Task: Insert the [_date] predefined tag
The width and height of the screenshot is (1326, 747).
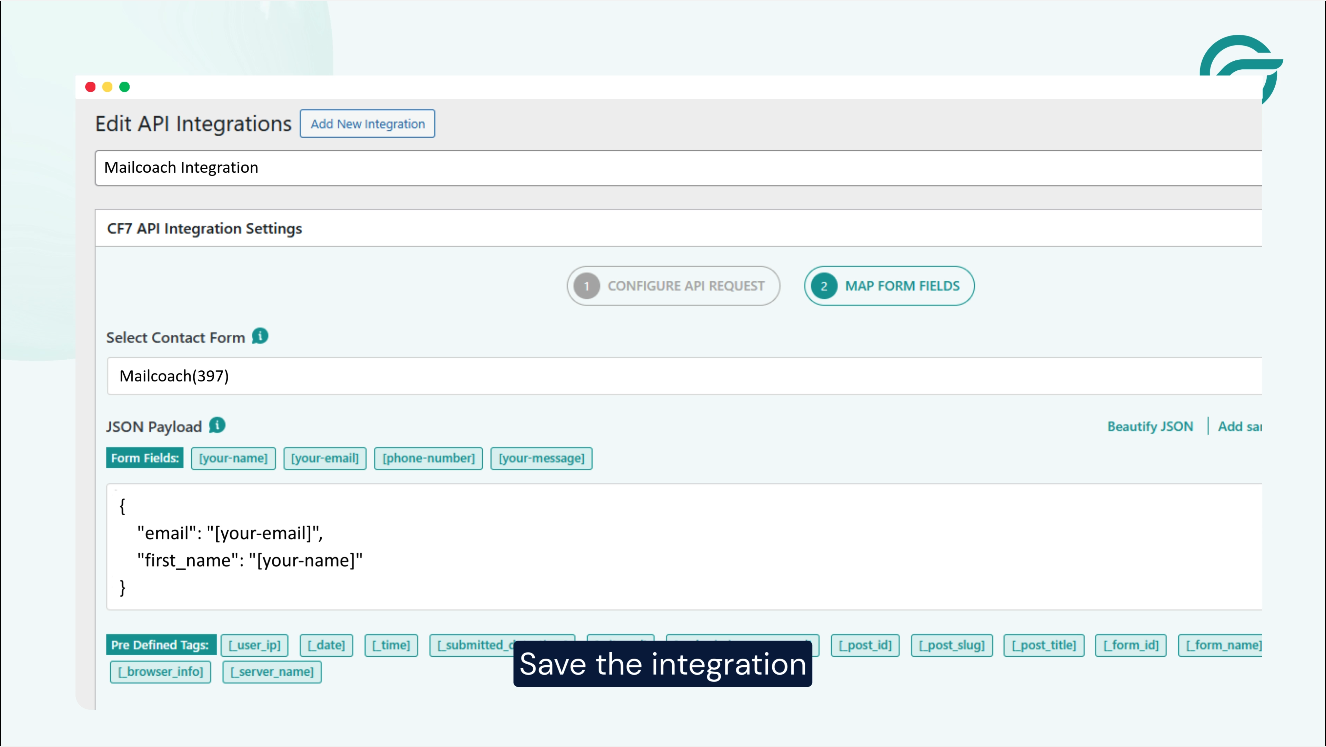Action: click(x=326, y=645)
